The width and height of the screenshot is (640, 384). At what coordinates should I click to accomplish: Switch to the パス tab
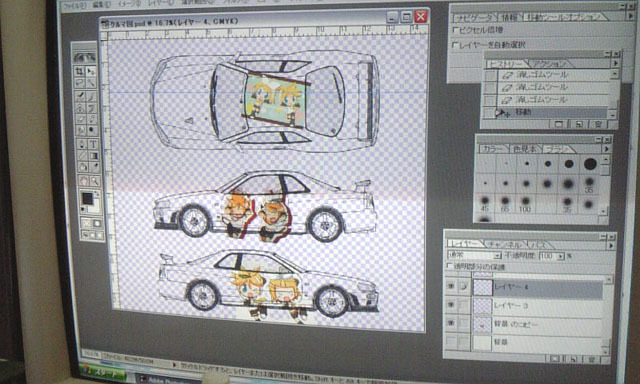click(x=539, y=245)
